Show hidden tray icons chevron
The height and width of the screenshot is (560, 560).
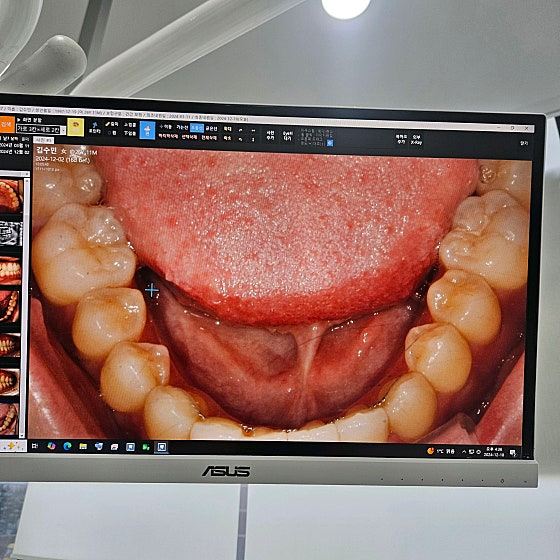(464, 452)
